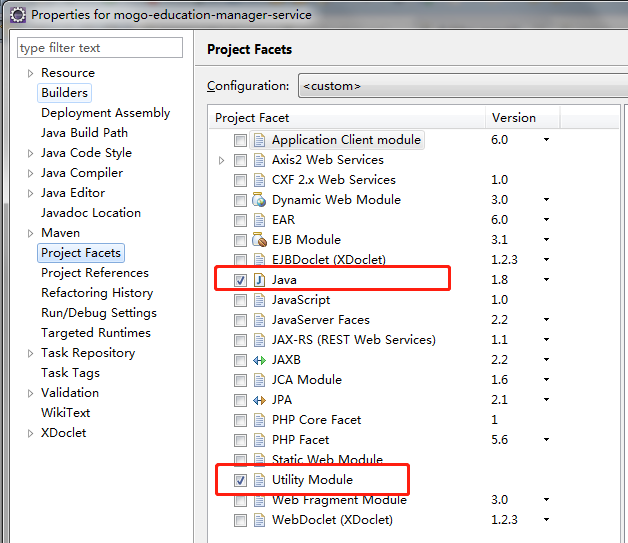Viewport: 628px width, 543px height.
Task: Click the JavaScript facet file icon
Action: 259,300
